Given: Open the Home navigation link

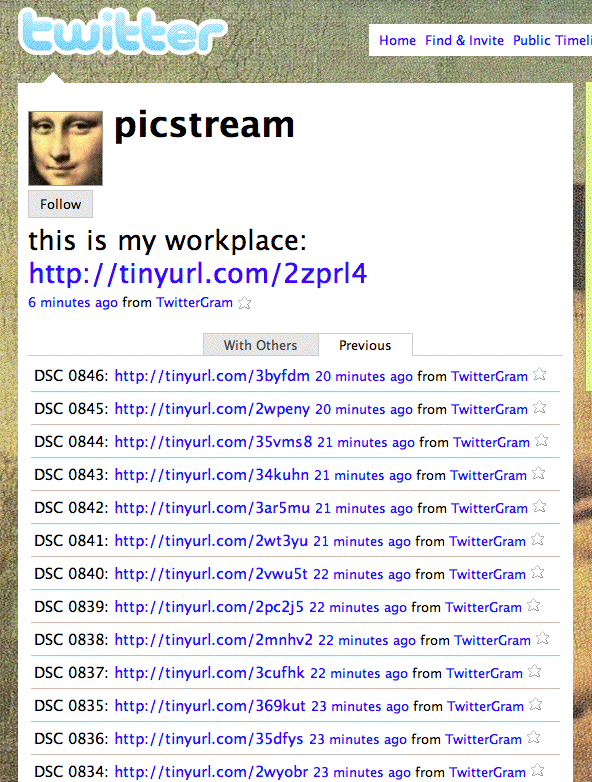Looking at the screenshot, I should pos(397,40).
